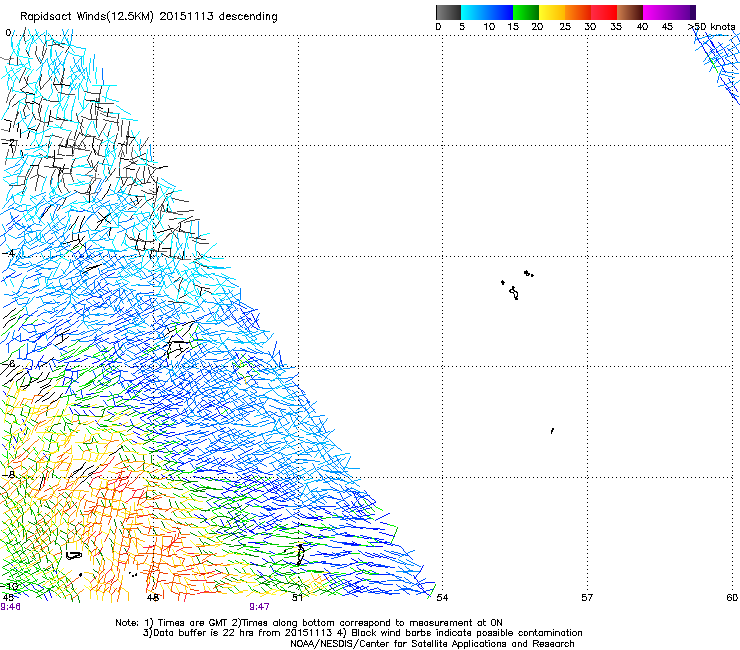Click the wind barb swath in the upper-right corner

click(x=717, y=65)
